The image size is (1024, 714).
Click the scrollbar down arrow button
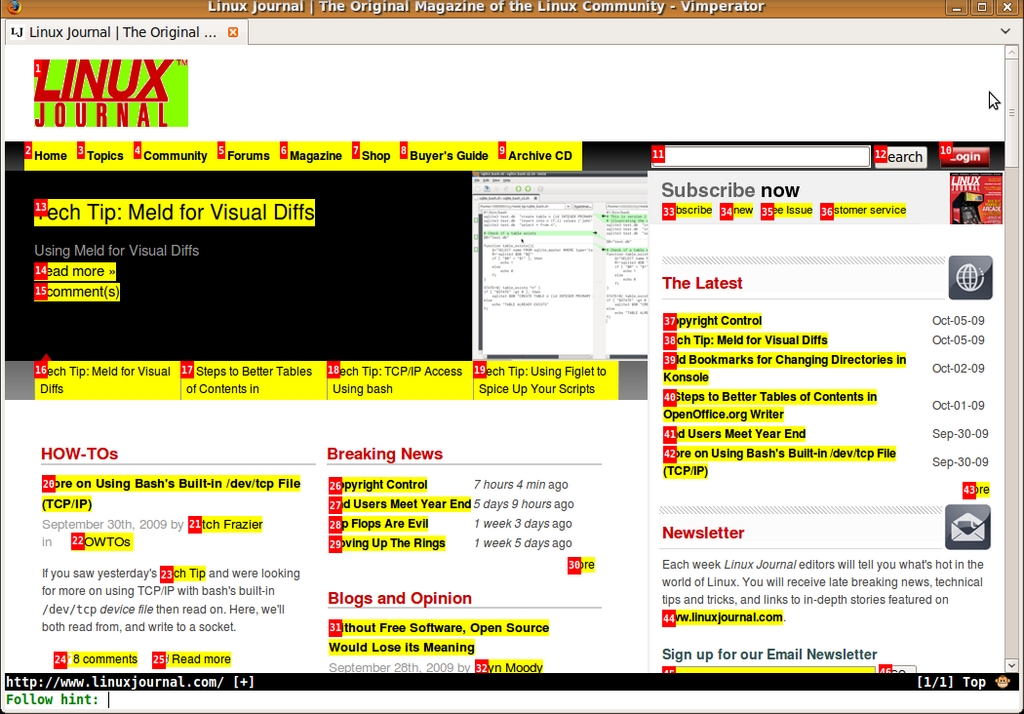1011,665
